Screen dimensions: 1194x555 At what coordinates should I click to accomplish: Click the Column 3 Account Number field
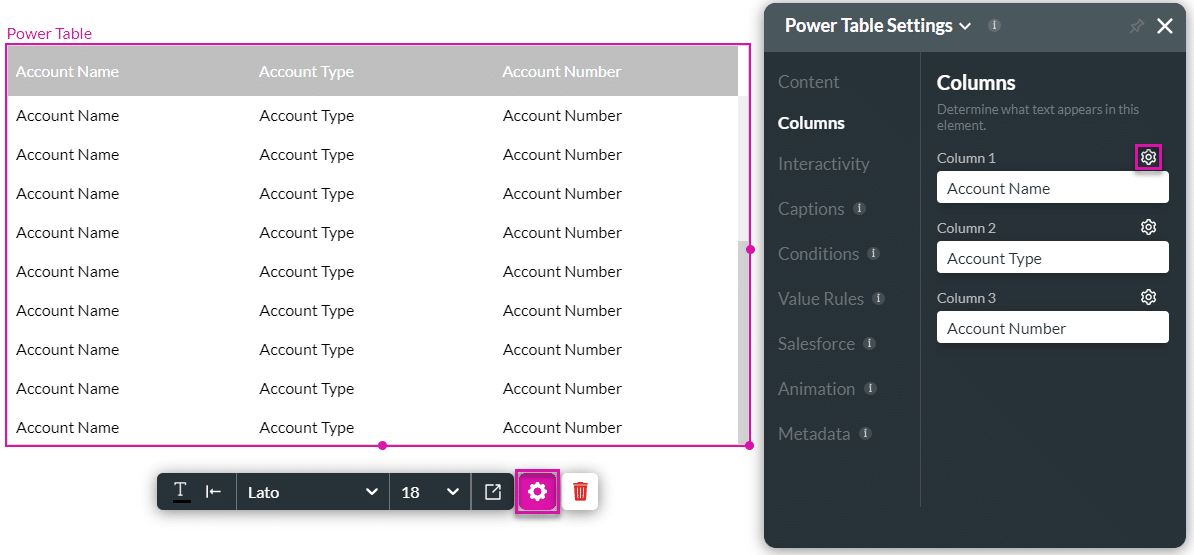point(1052,328)
